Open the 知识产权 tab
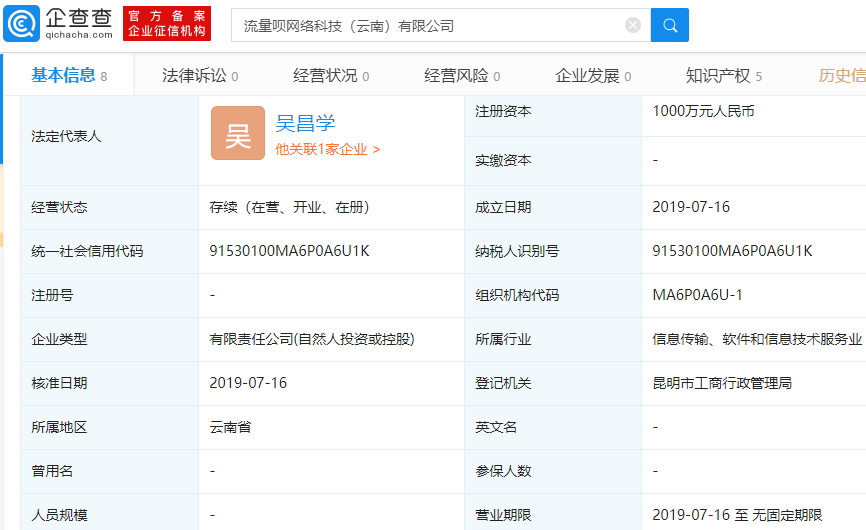The width and height of the screenshot is (866, 530). coord(724,76)
